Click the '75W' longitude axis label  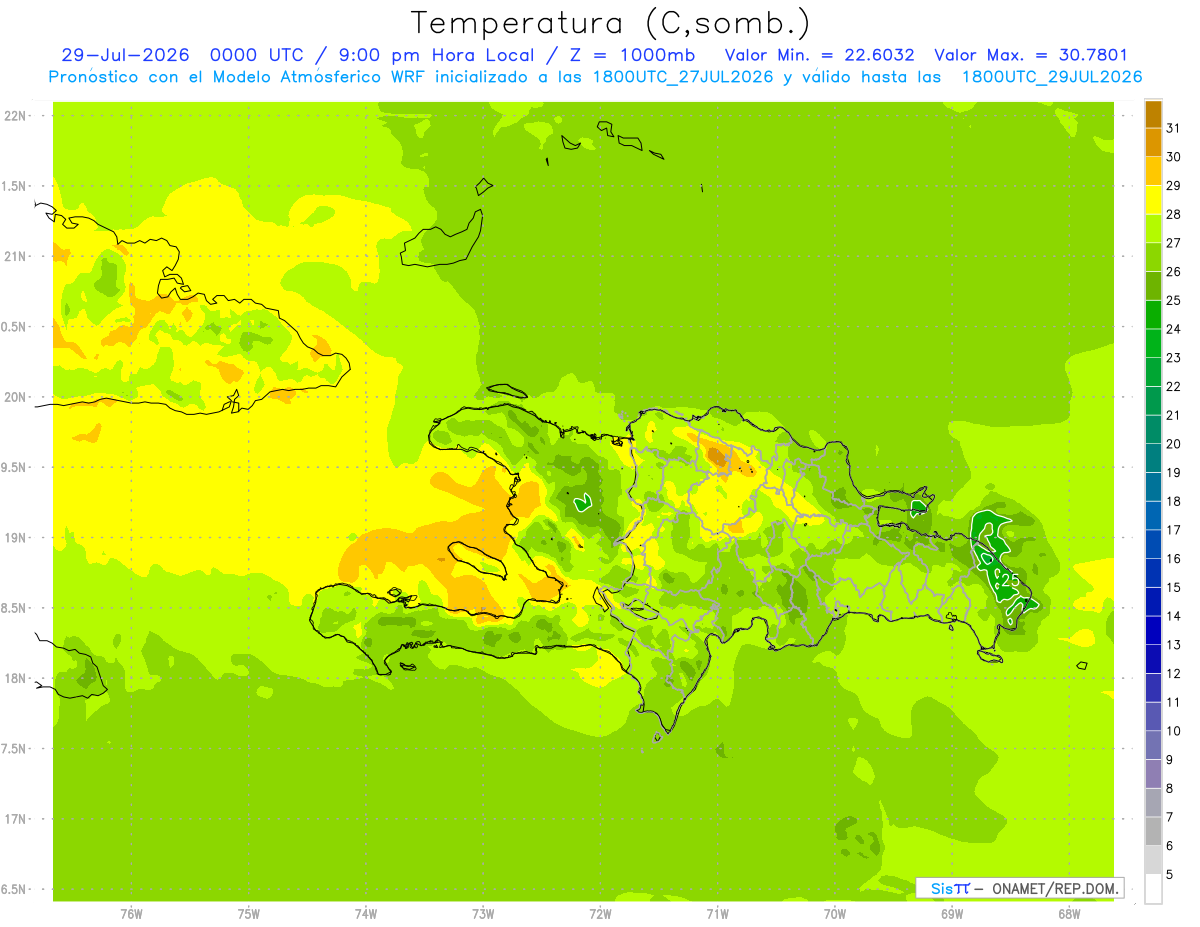[x=249, y=914]
